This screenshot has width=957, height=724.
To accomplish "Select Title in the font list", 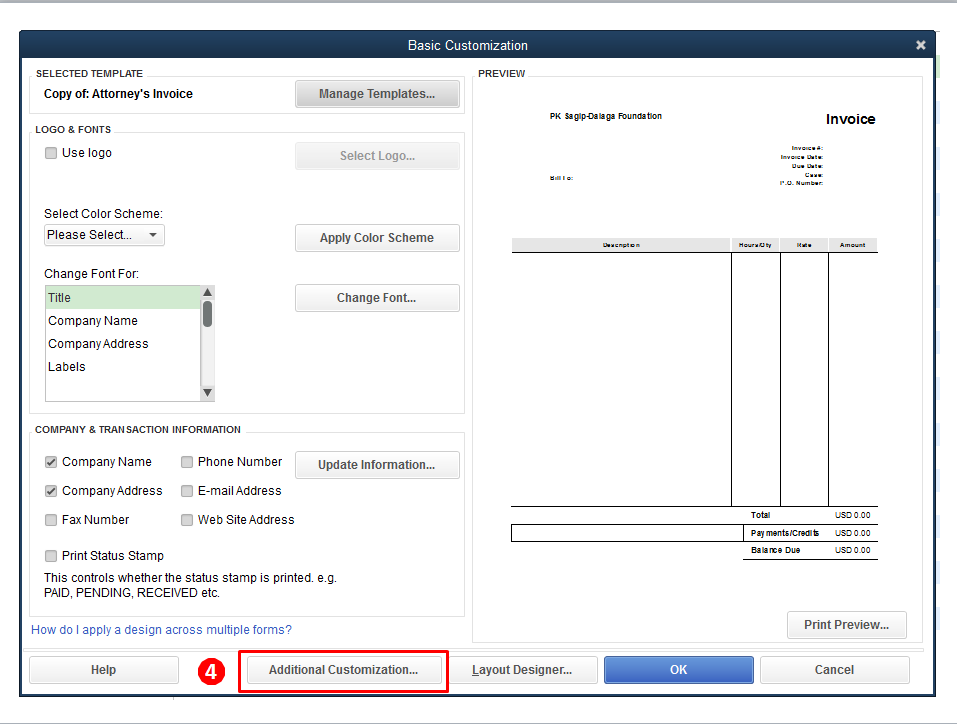I will click(123, 298).
